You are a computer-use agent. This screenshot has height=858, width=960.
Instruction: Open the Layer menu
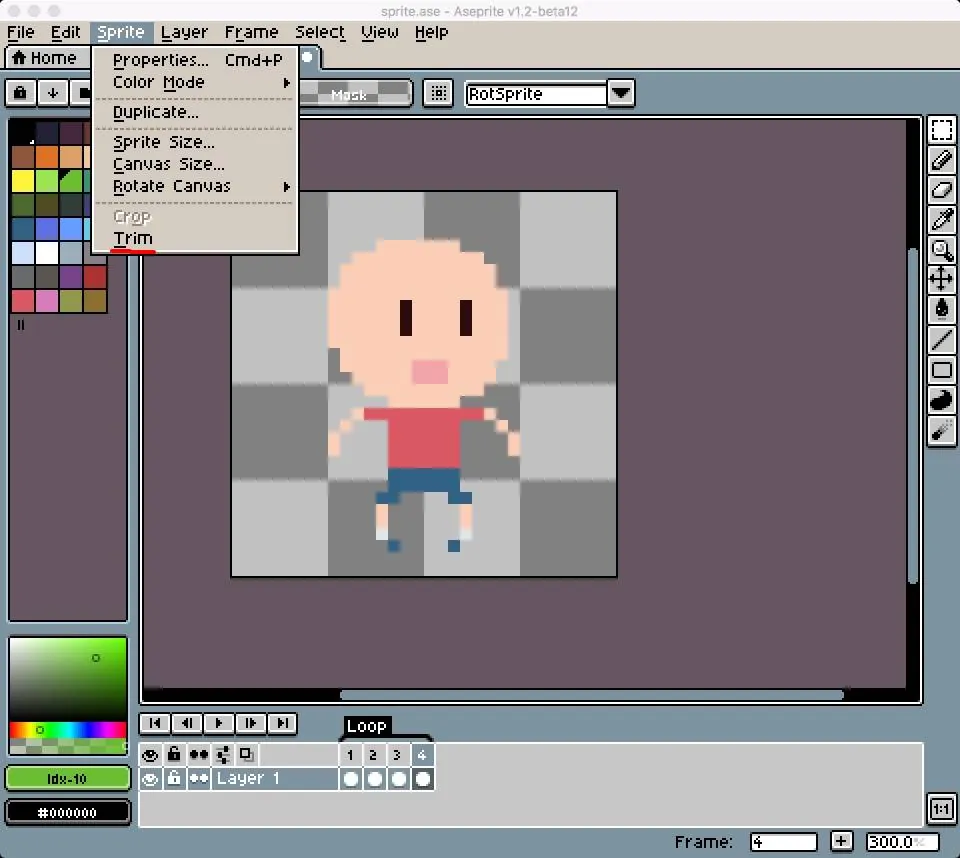coord(184,32)
